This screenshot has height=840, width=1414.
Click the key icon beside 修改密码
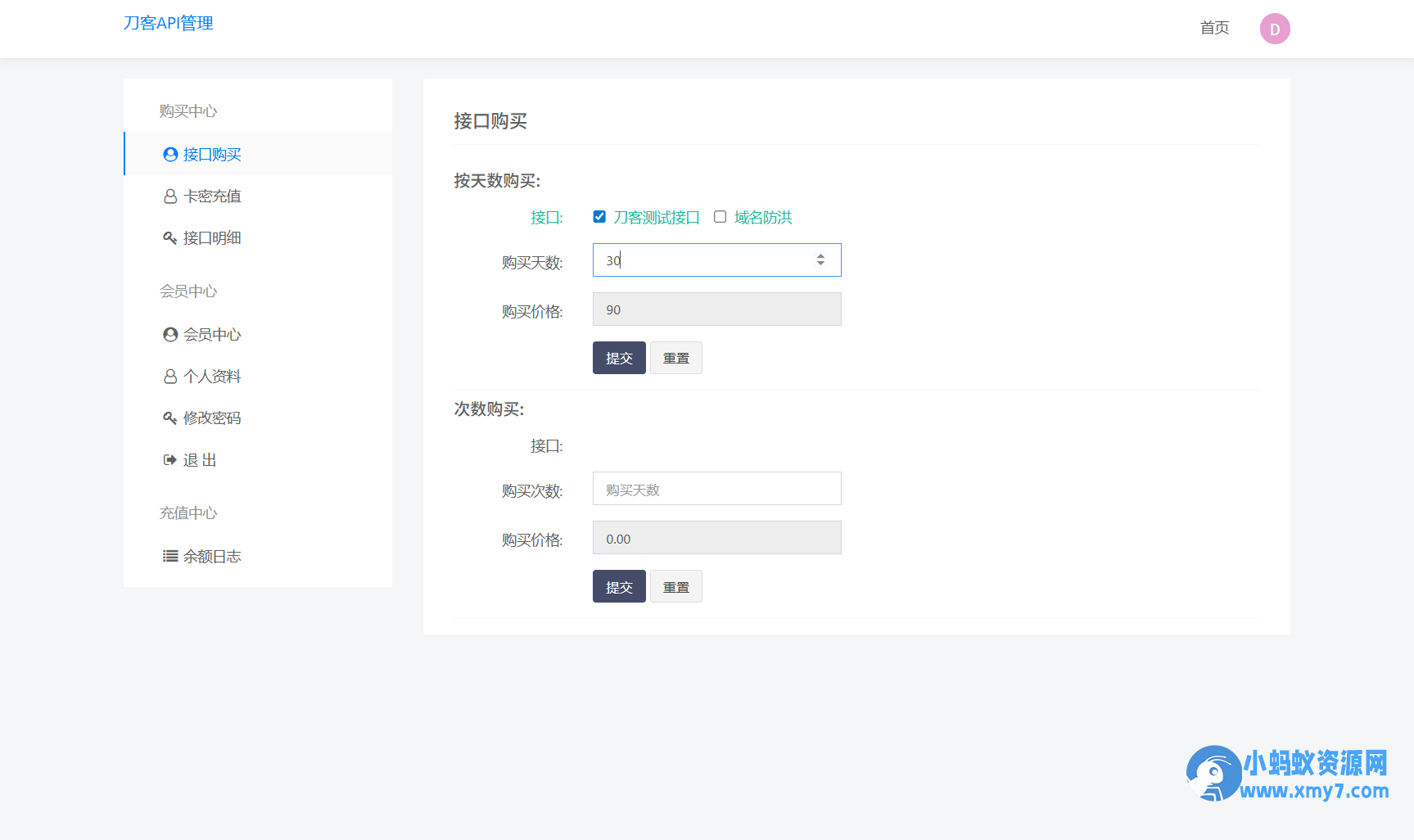[x=170, y=418]
